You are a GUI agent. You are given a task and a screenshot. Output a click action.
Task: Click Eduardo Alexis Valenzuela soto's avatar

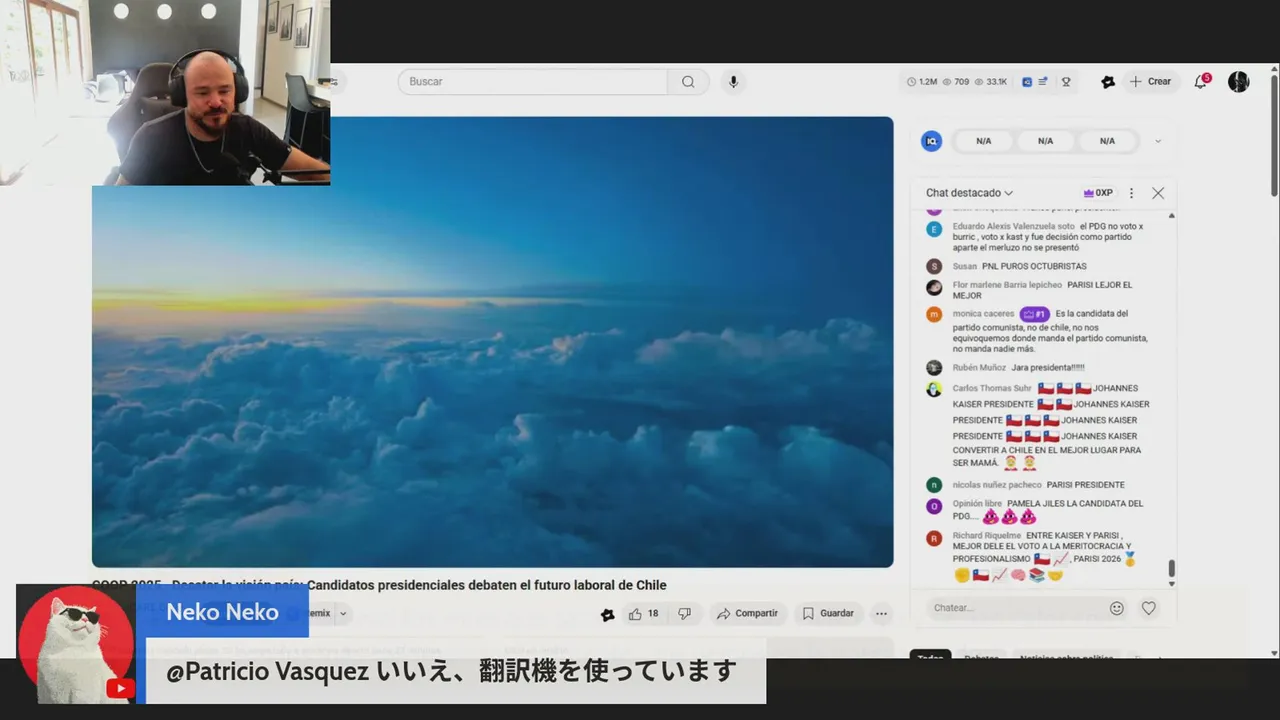click(934, 229)
